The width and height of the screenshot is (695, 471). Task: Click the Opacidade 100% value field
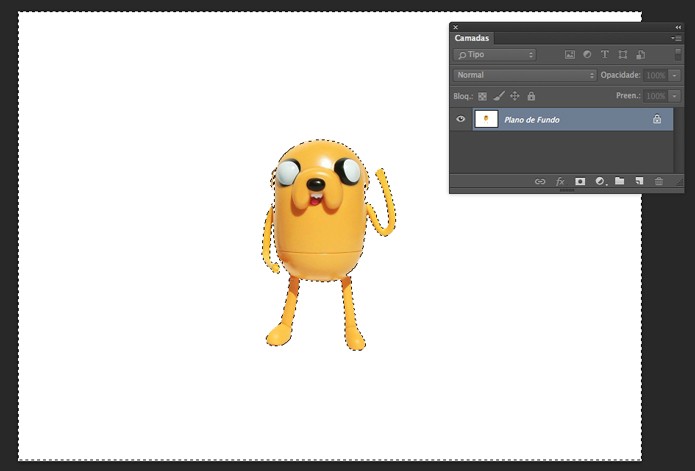656,75
